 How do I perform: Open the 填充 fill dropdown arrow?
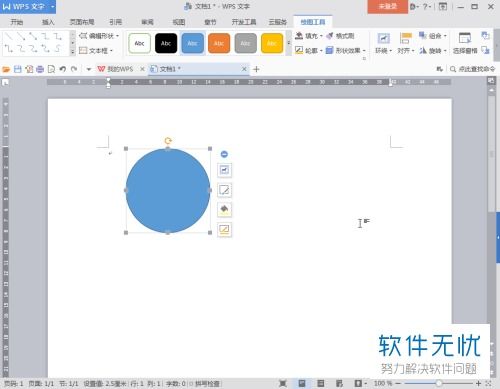click(x=321, y=36)
